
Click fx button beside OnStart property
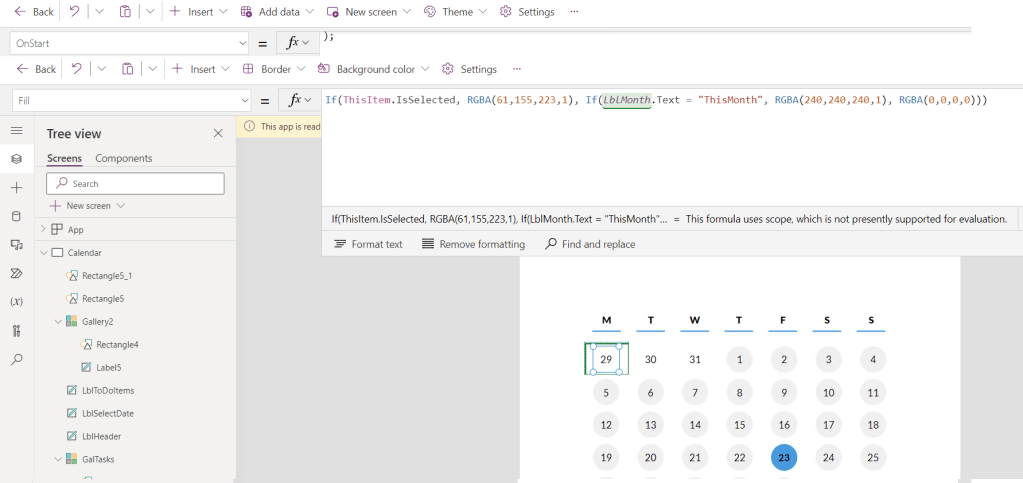click(x=298, y=43)
